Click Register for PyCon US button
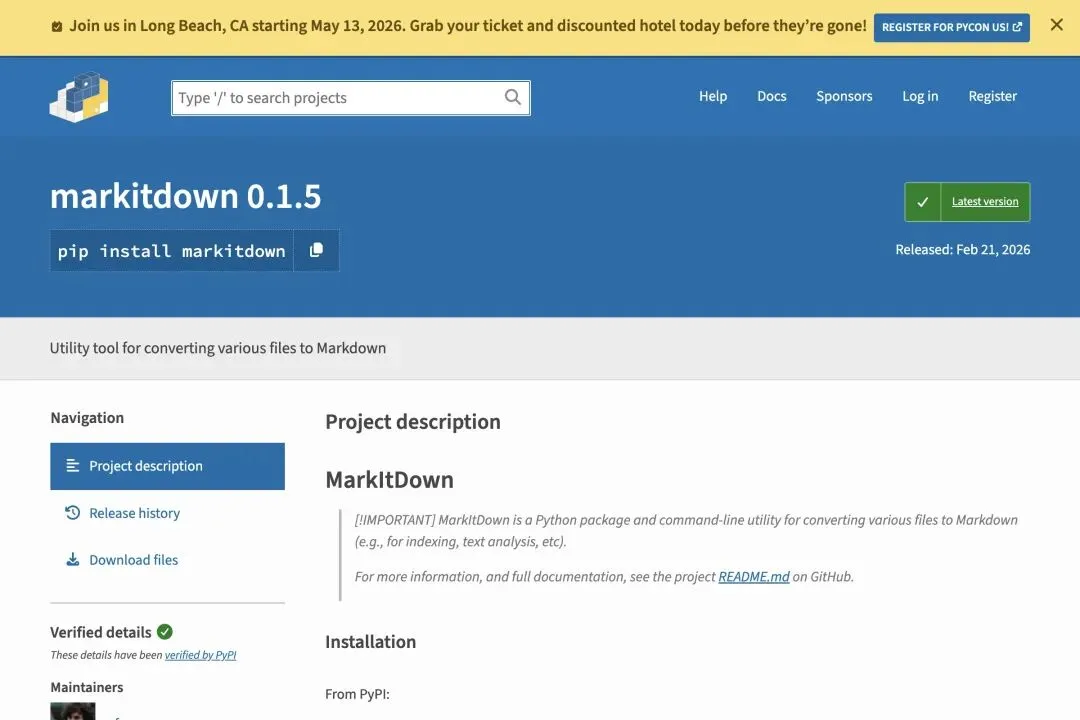This screenshot has width=1080, height=720. click(951, 28)
